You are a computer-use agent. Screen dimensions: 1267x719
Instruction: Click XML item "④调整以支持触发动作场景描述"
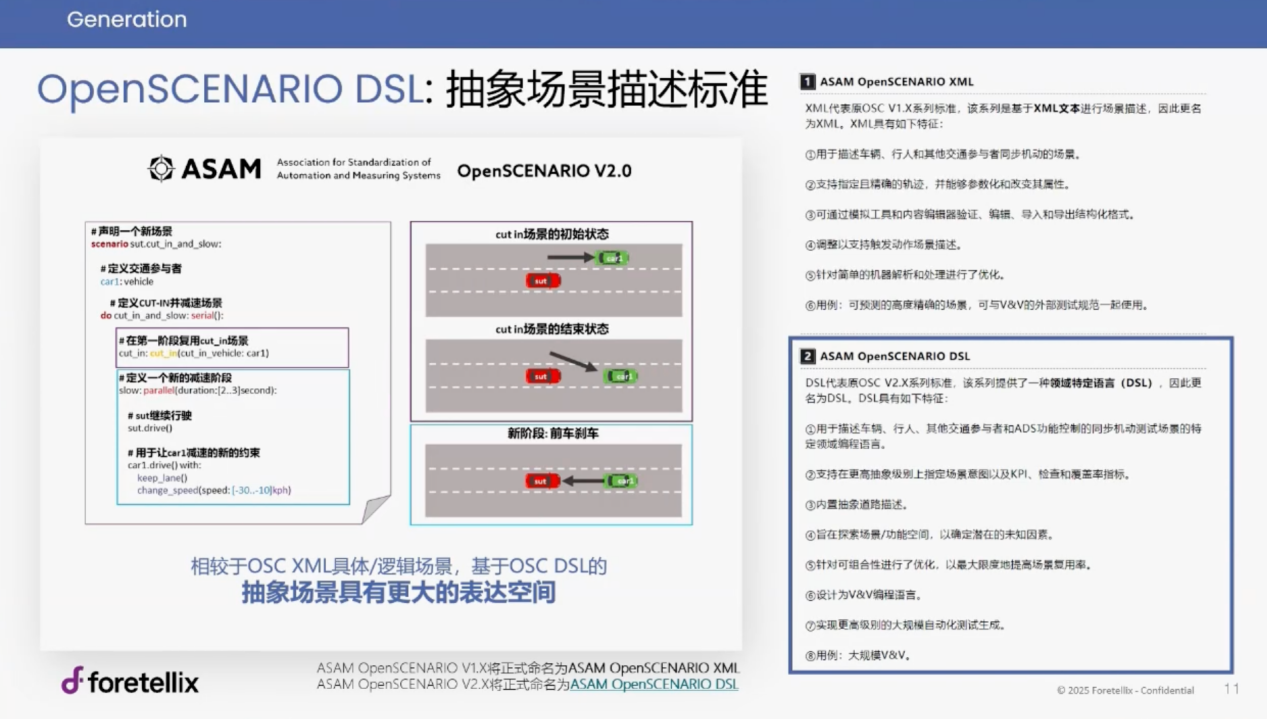pyautogui.click(x=883, y=245)
